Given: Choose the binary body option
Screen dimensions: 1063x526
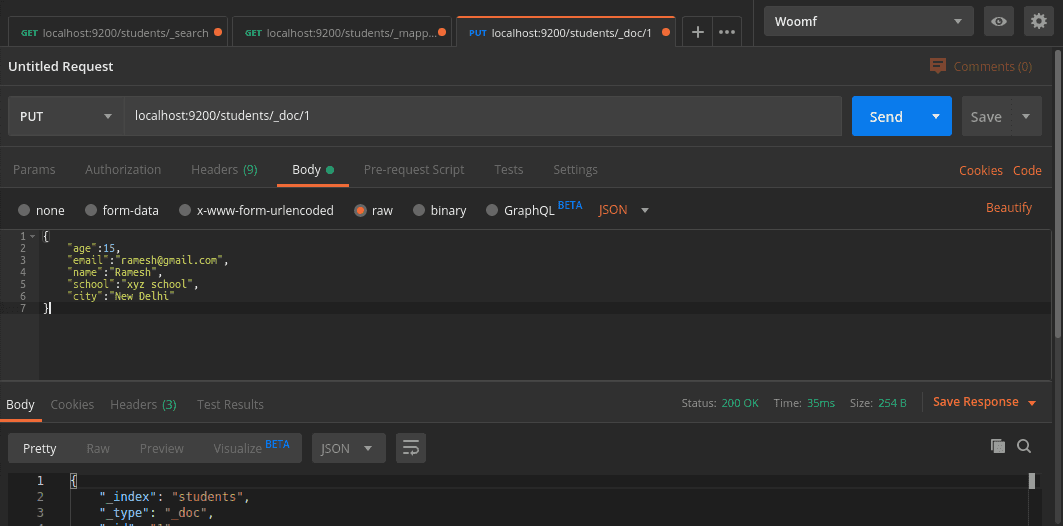Looking at the screenshot, I should coord(421,210).
